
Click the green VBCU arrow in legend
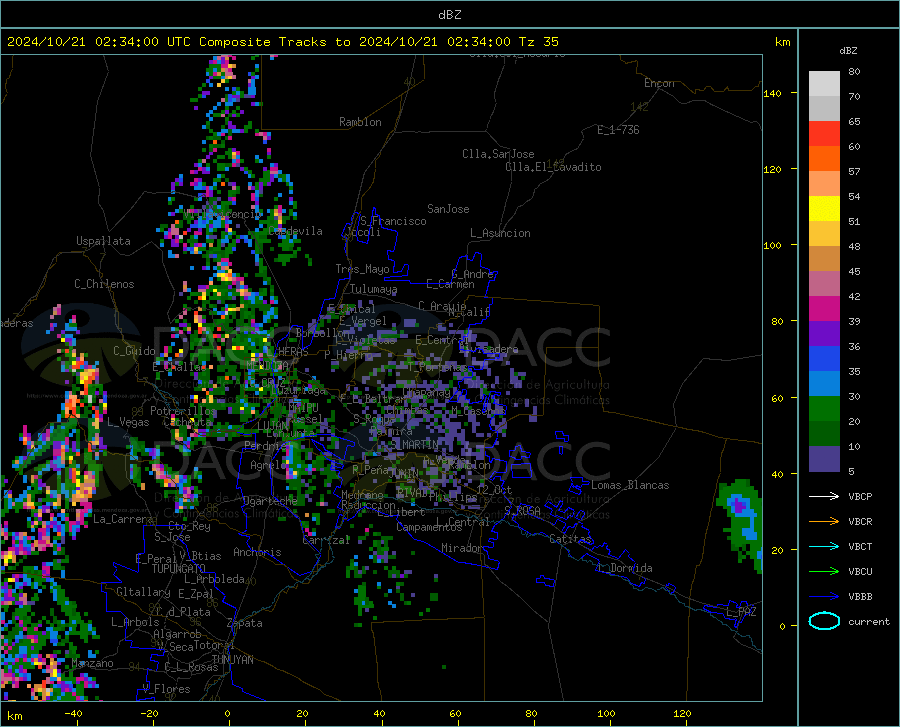[x=824, y=572]
